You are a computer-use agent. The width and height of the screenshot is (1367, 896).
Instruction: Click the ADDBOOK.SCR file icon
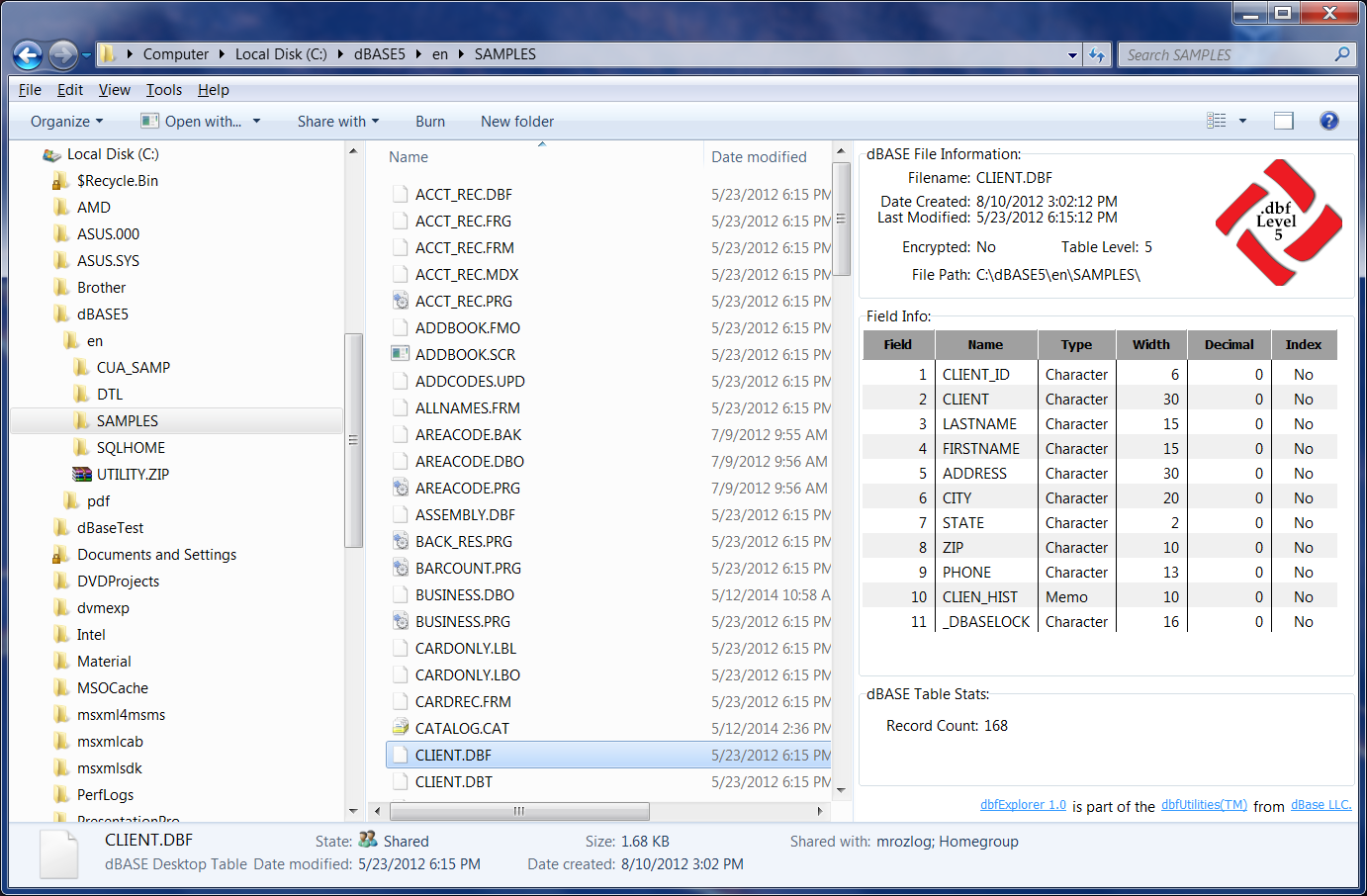(401, 354)
